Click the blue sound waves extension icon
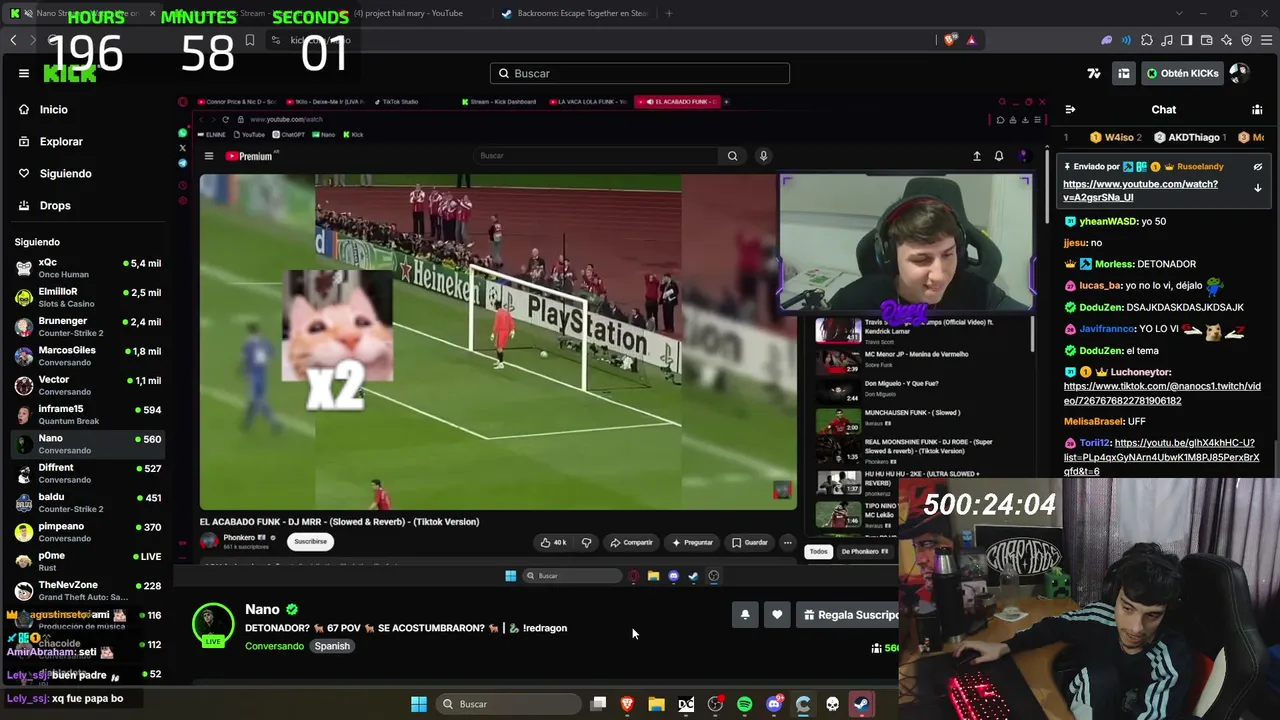Viewport: 1280px width, 720px height. (1127, 40)
